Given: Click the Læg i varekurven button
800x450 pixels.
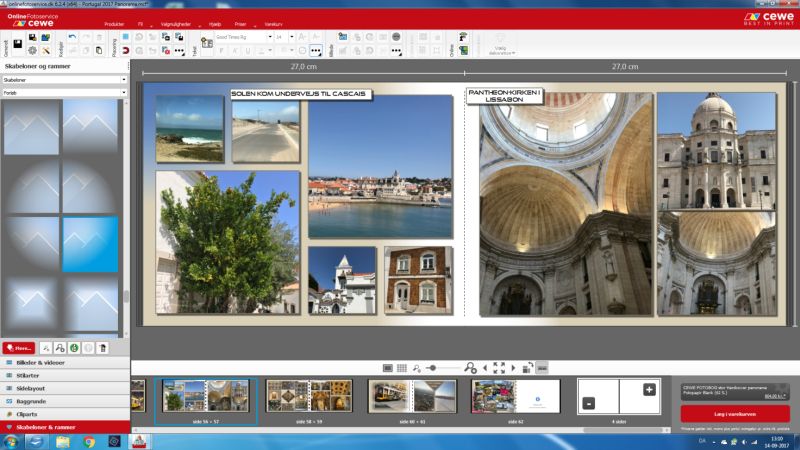Looking at the screenshot, I should click(735, 413).
